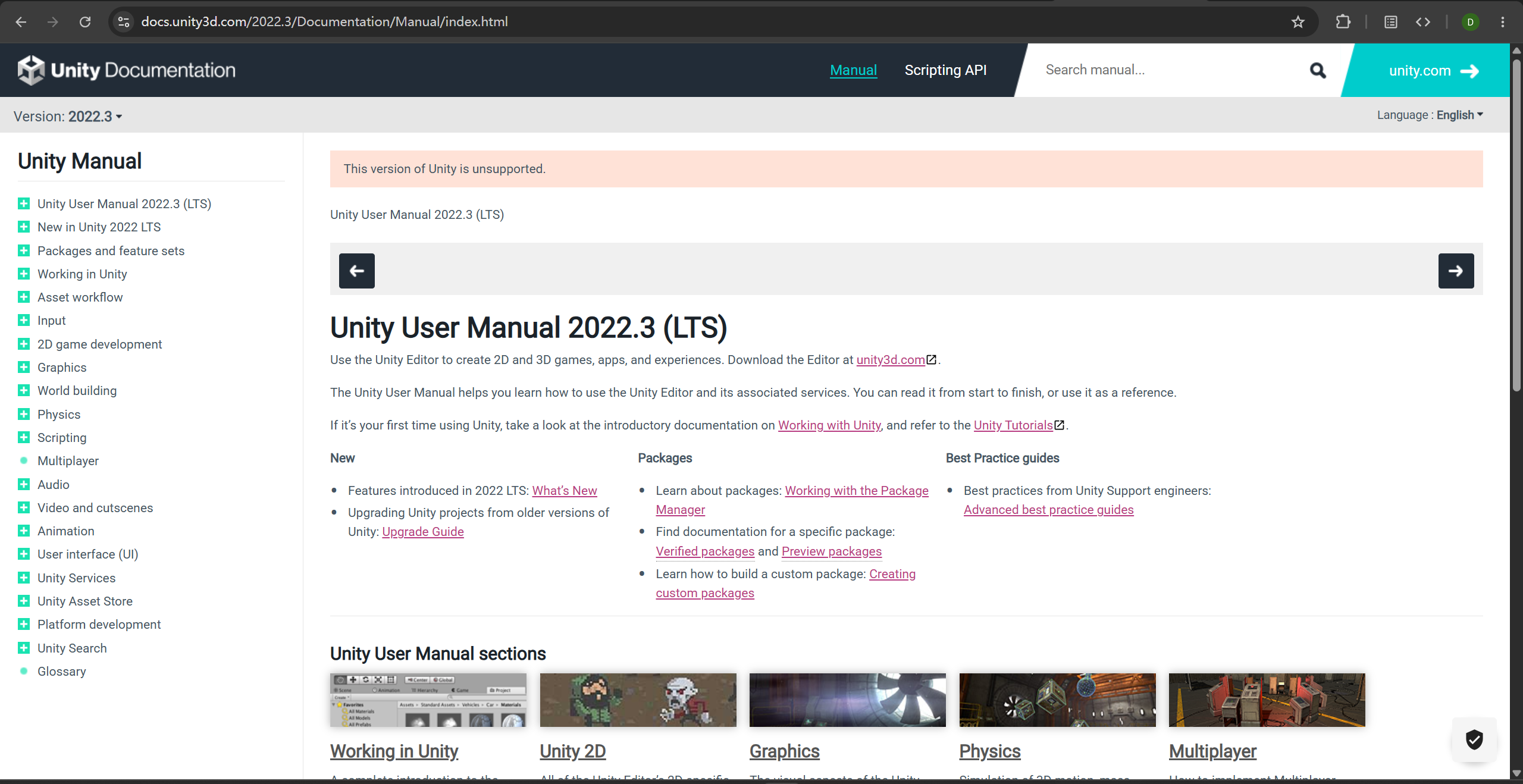This screenshot has width=1523, height=784.
Task: Click the Unity Documentation logo
Action: pyautogui.click(x=126, y=70)
